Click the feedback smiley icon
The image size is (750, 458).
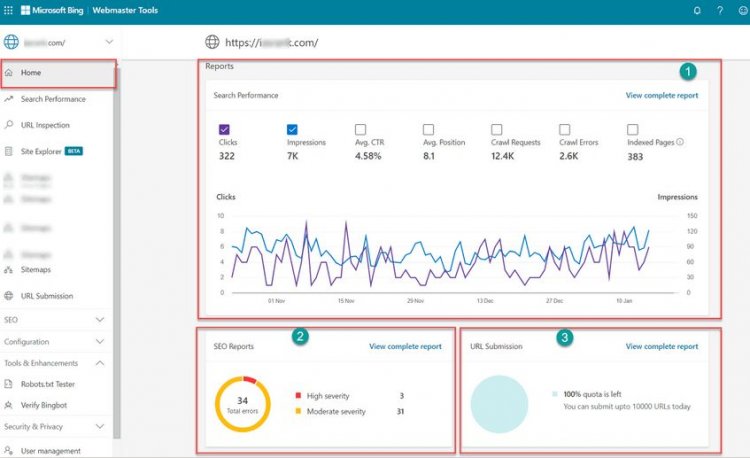[743, 10]
